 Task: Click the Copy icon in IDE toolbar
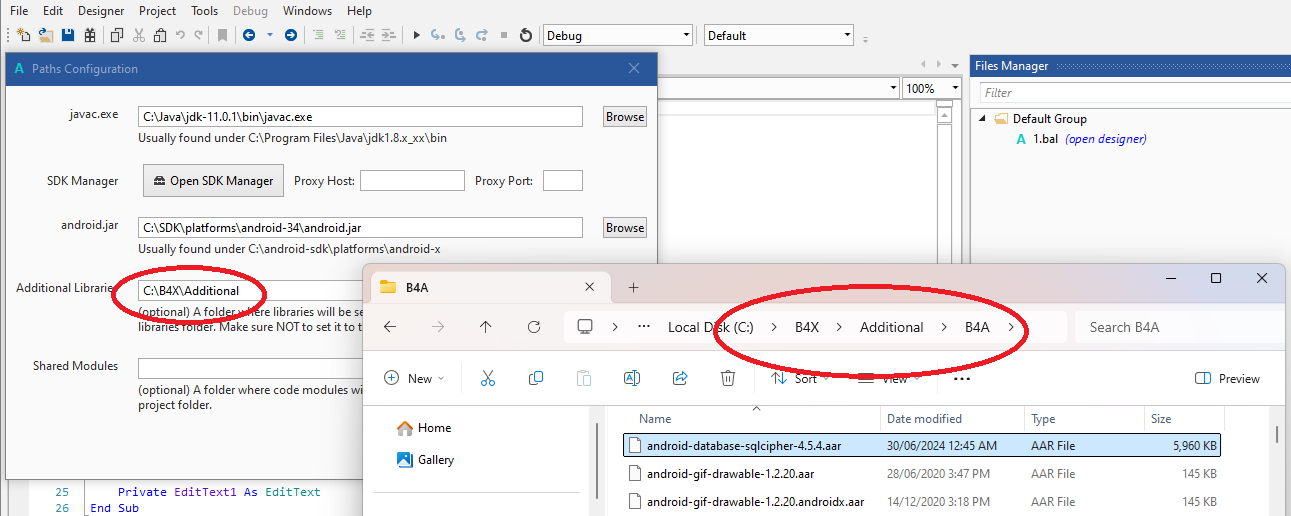[117, 35]
